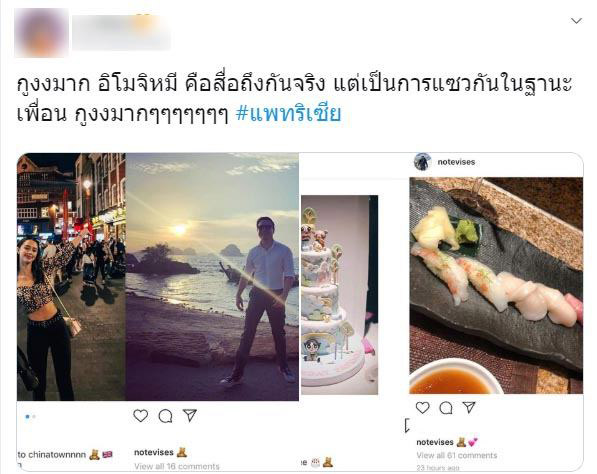This screenshot has width=597, height=474.
Task: Open comment bubble under sushi photo
Action: (445, 408)
